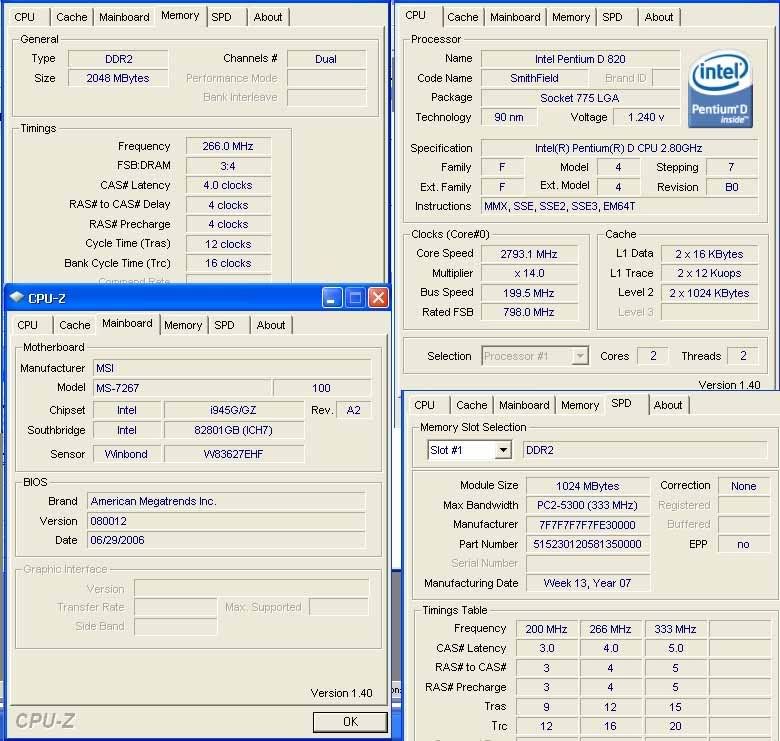Click the BIOS Version field showing 080012
This screenshot has width=780, height=741.
click(226, 521)
